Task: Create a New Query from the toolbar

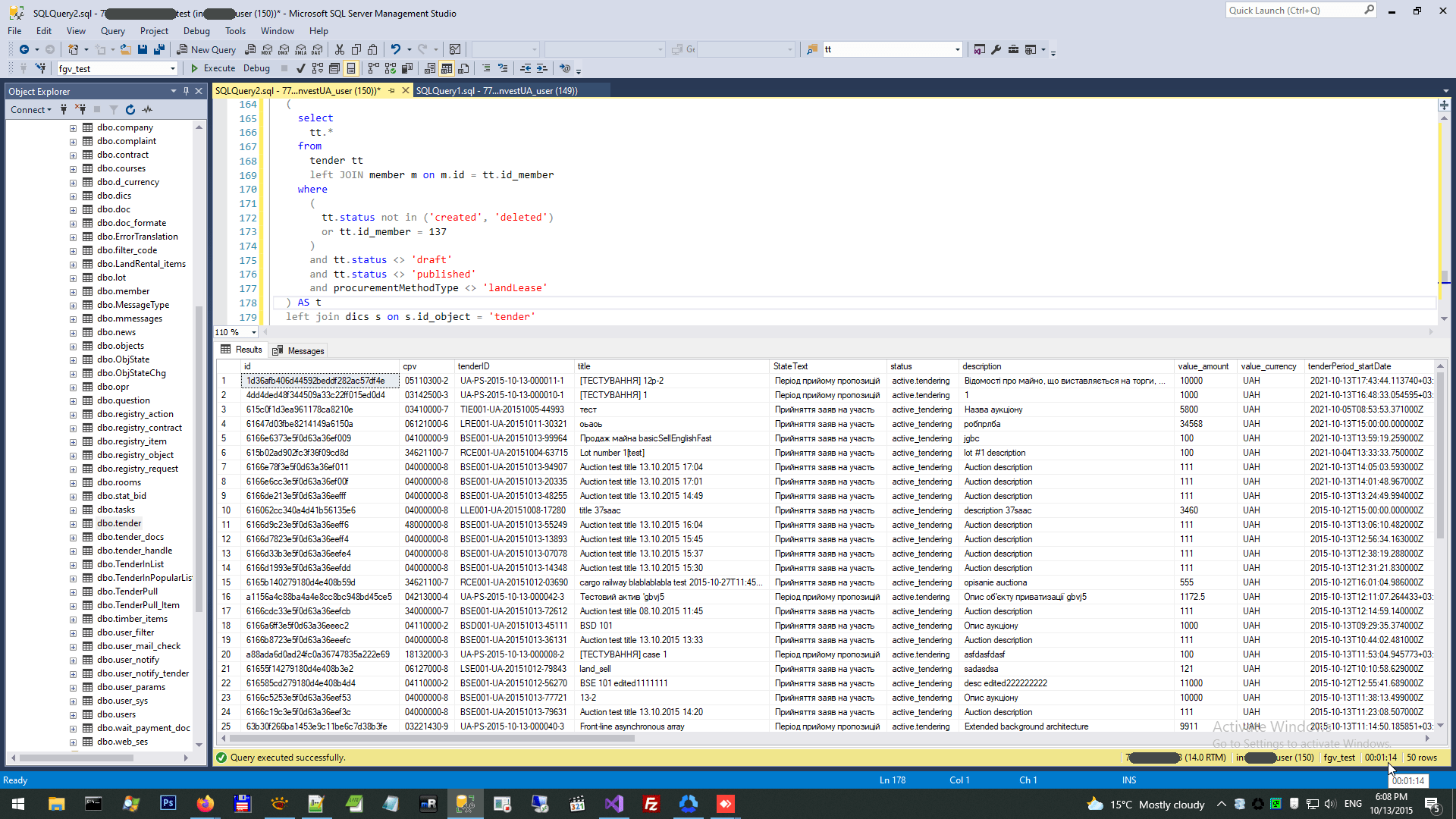Action: 206,49
